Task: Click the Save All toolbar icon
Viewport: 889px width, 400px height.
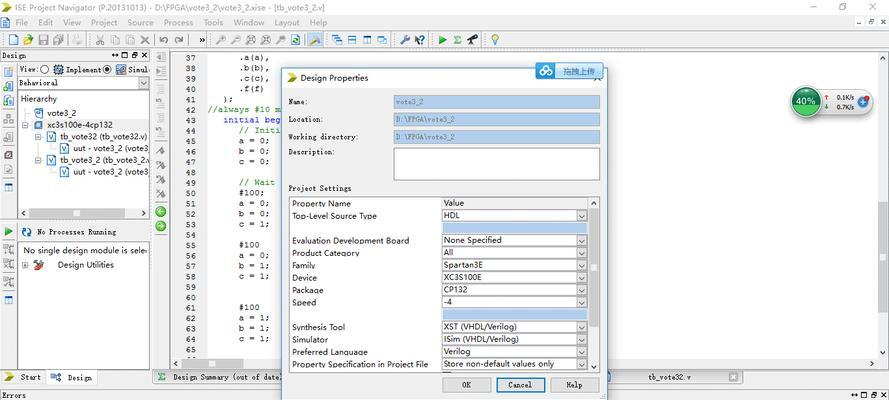Action: 58,40
